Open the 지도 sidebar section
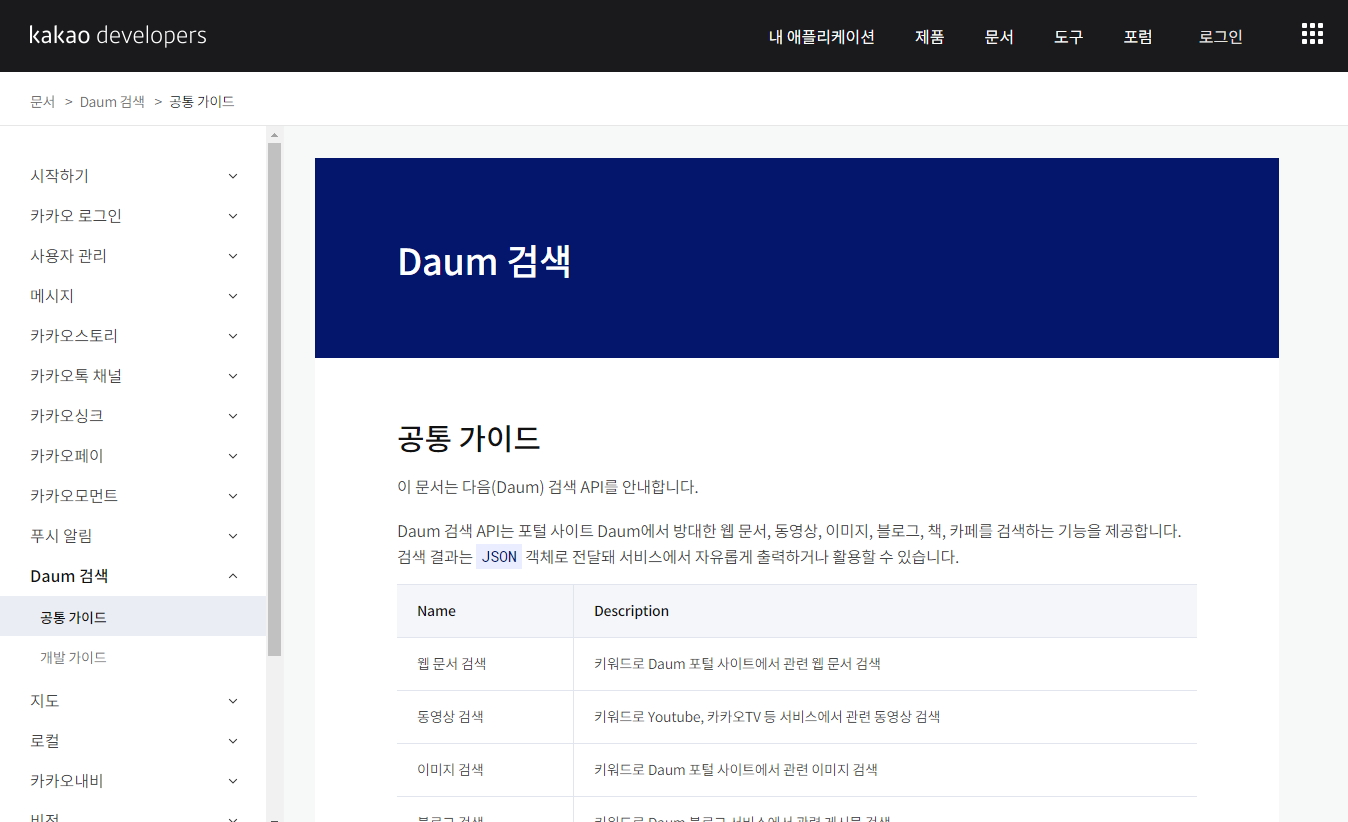The width and height of the screenshot is (1348, 822). click(45, 701)
